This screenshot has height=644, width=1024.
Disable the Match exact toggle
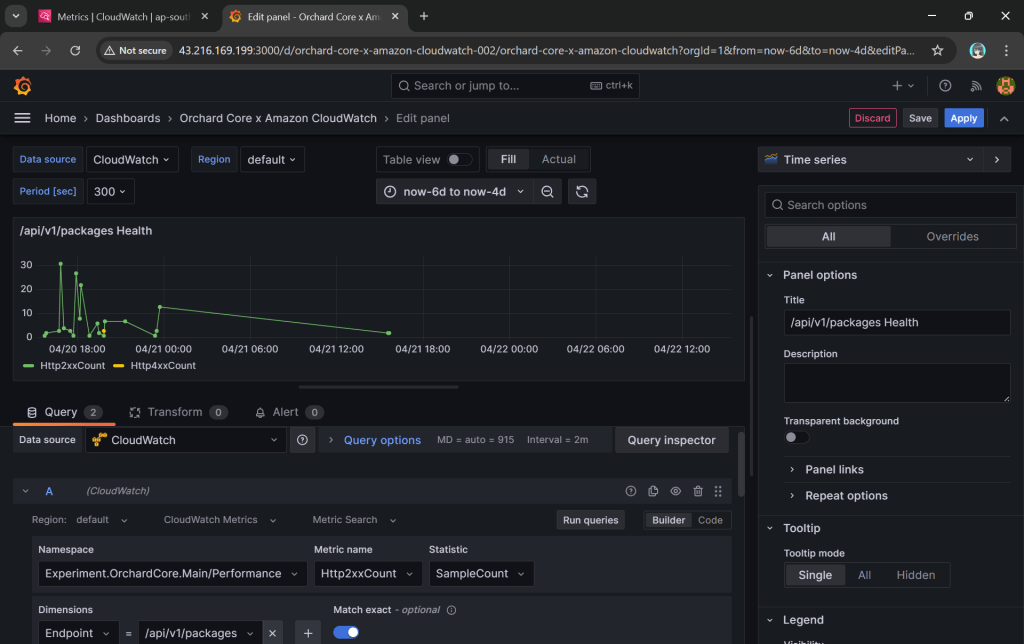(x=346, y=632)
